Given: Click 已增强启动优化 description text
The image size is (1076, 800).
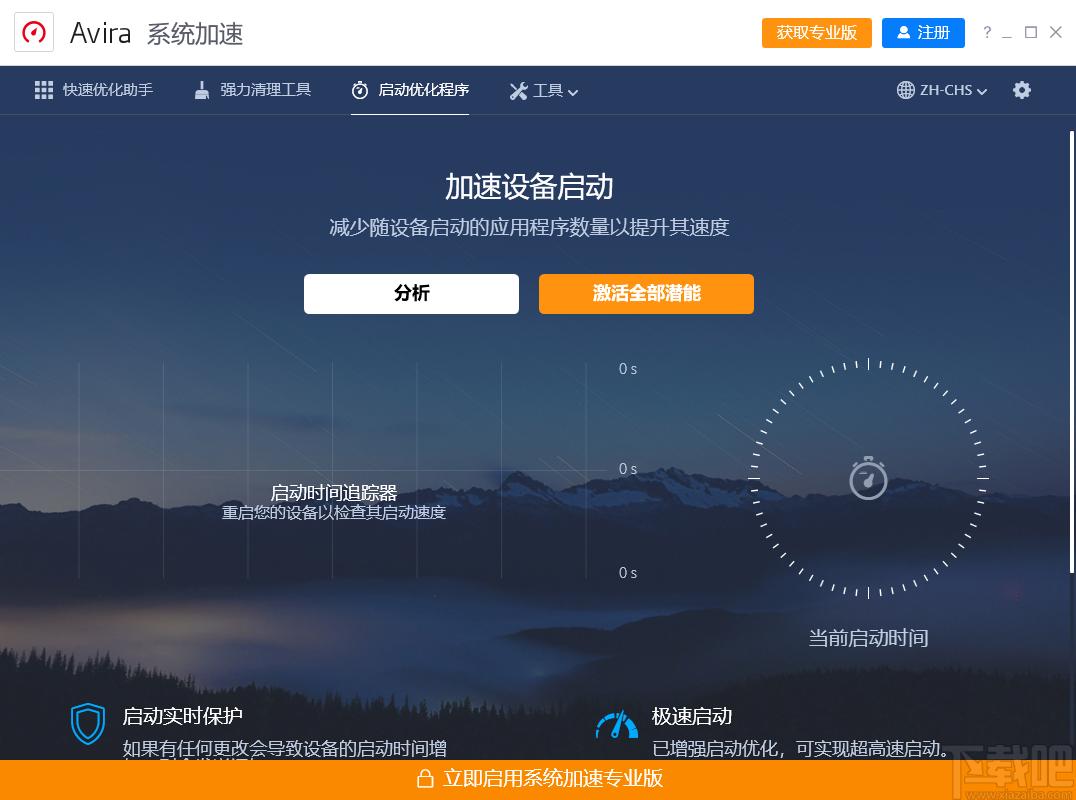Looking at the screenshot, I should 801,749.
